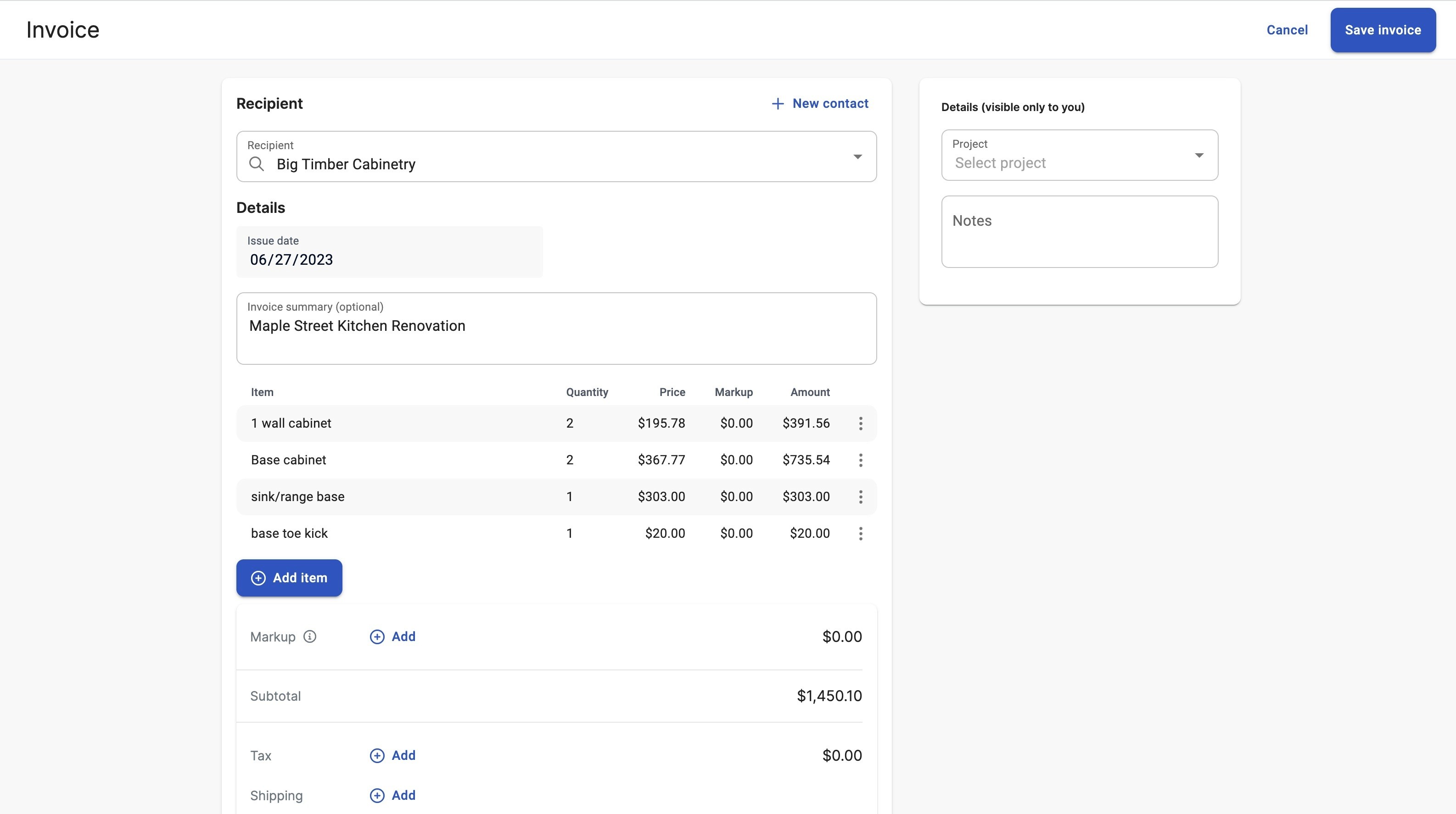Click the Issue date field
Viewport: 1456px width, 814px height.
389,252
